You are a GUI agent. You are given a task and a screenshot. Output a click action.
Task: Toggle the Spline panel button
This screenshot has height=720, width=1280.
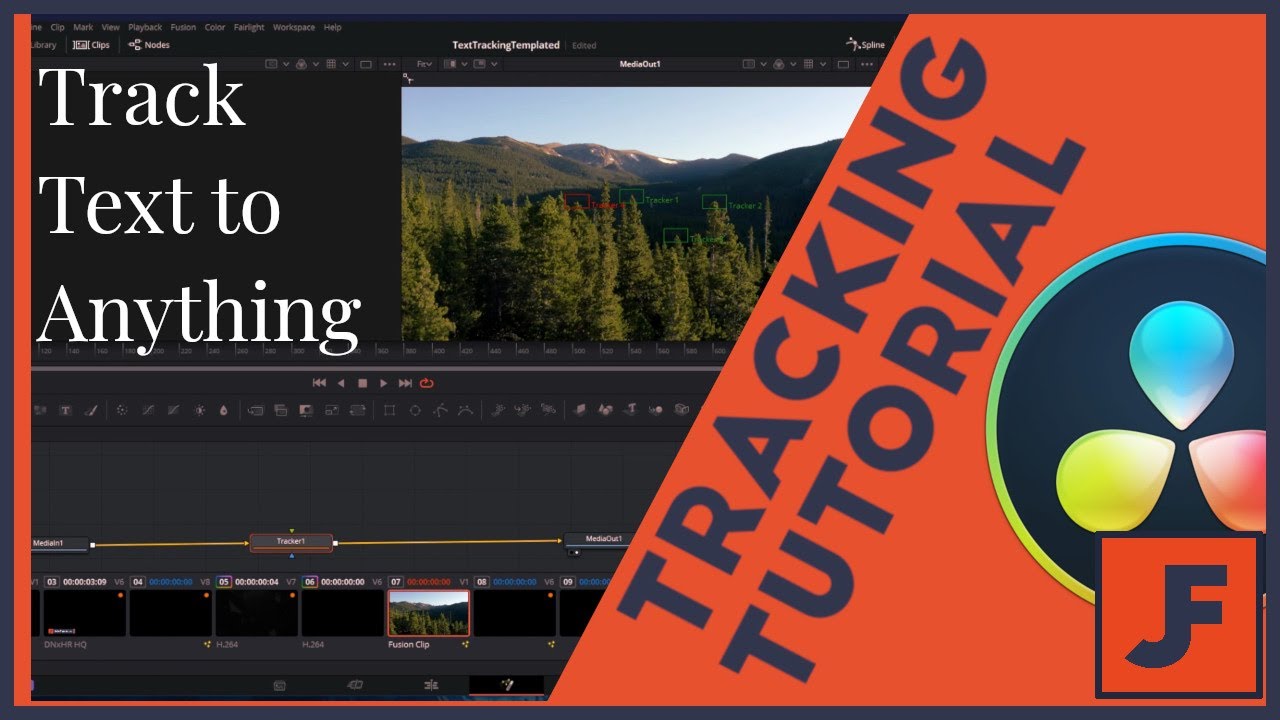coord(866,45)
